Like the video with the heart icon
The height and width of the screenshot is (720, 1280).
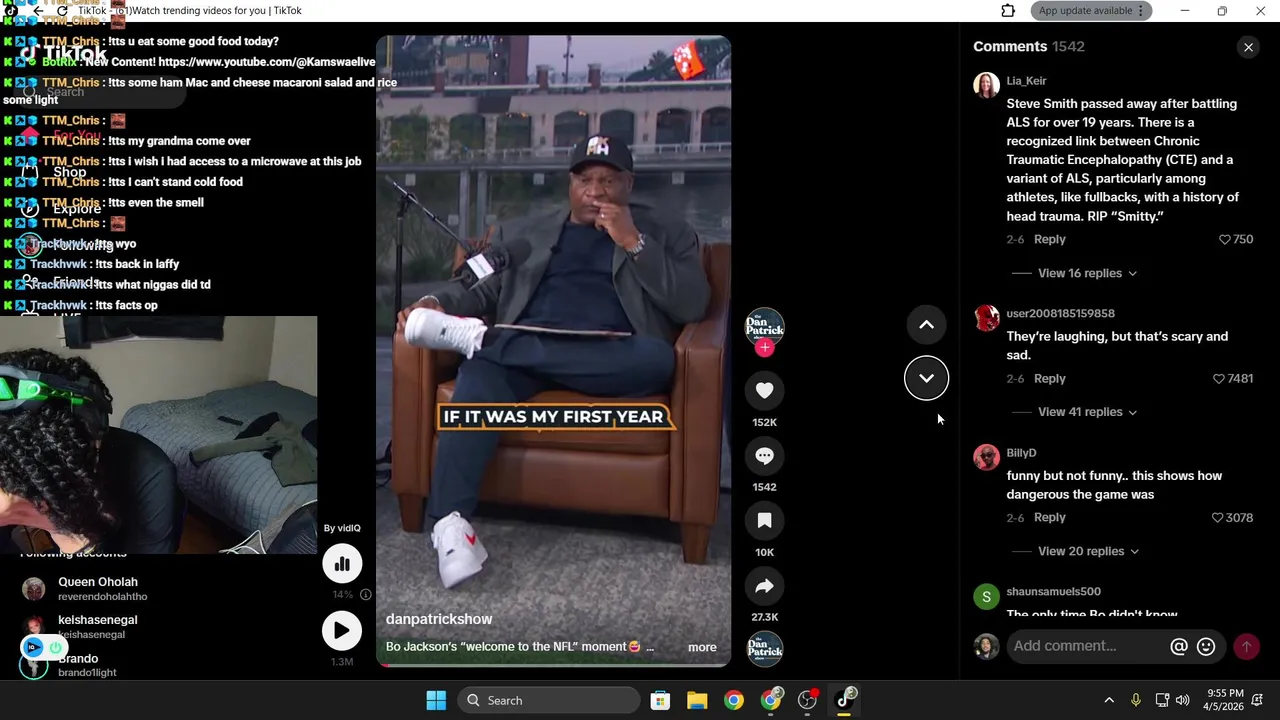pyautogui.click(x=764, y=391)
